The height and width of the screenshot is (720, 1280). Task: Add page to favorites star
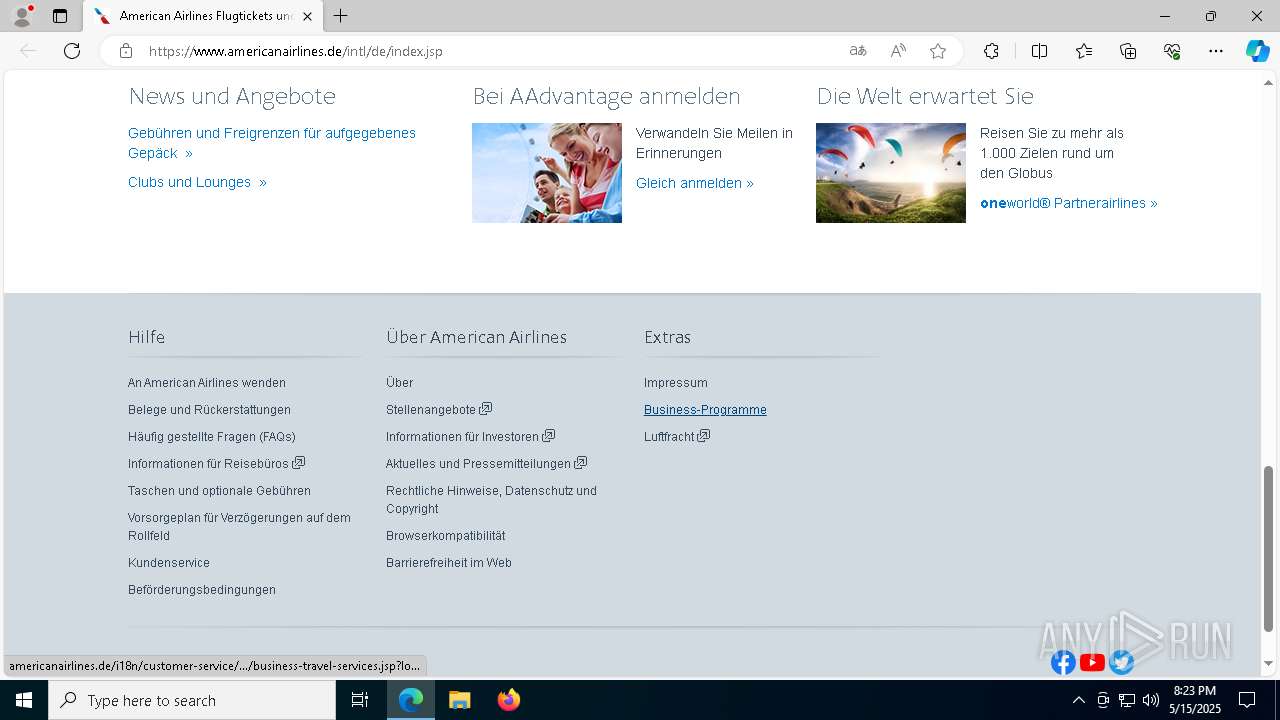click(938, 51)
